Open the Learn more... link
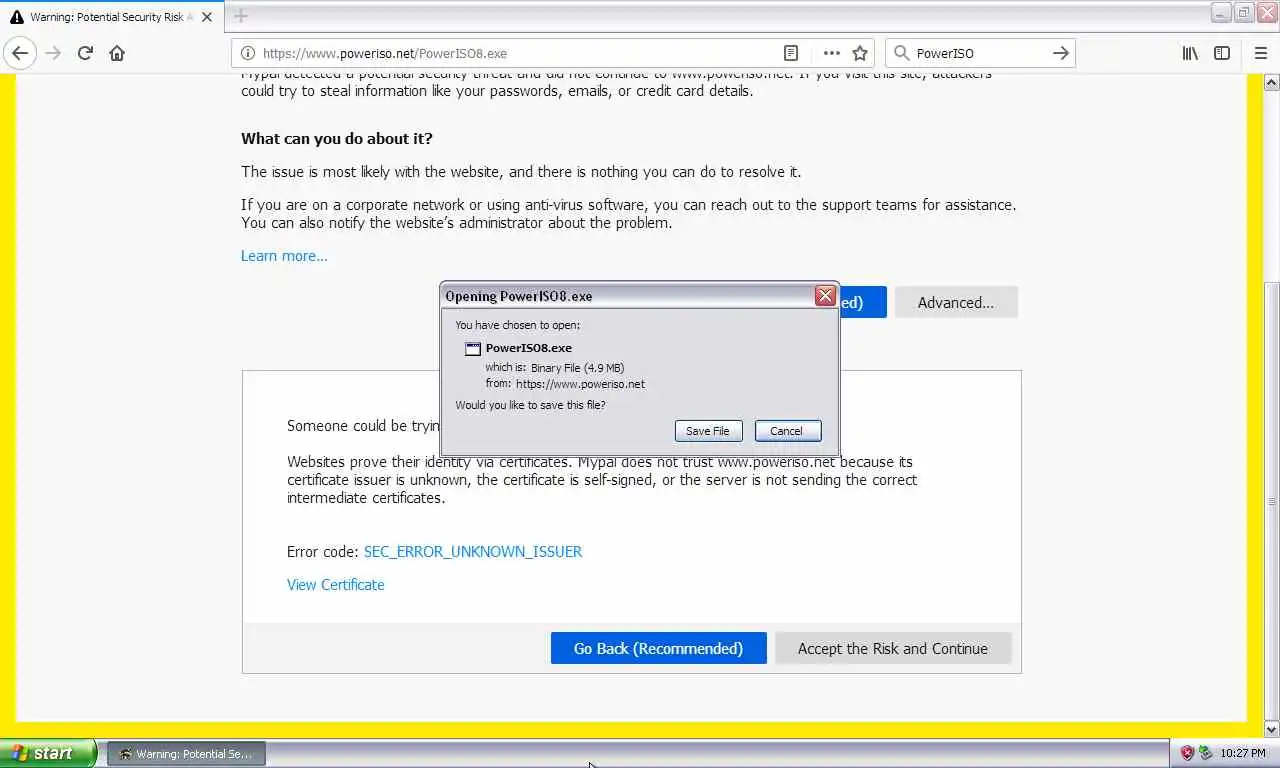 coord(284,256)
